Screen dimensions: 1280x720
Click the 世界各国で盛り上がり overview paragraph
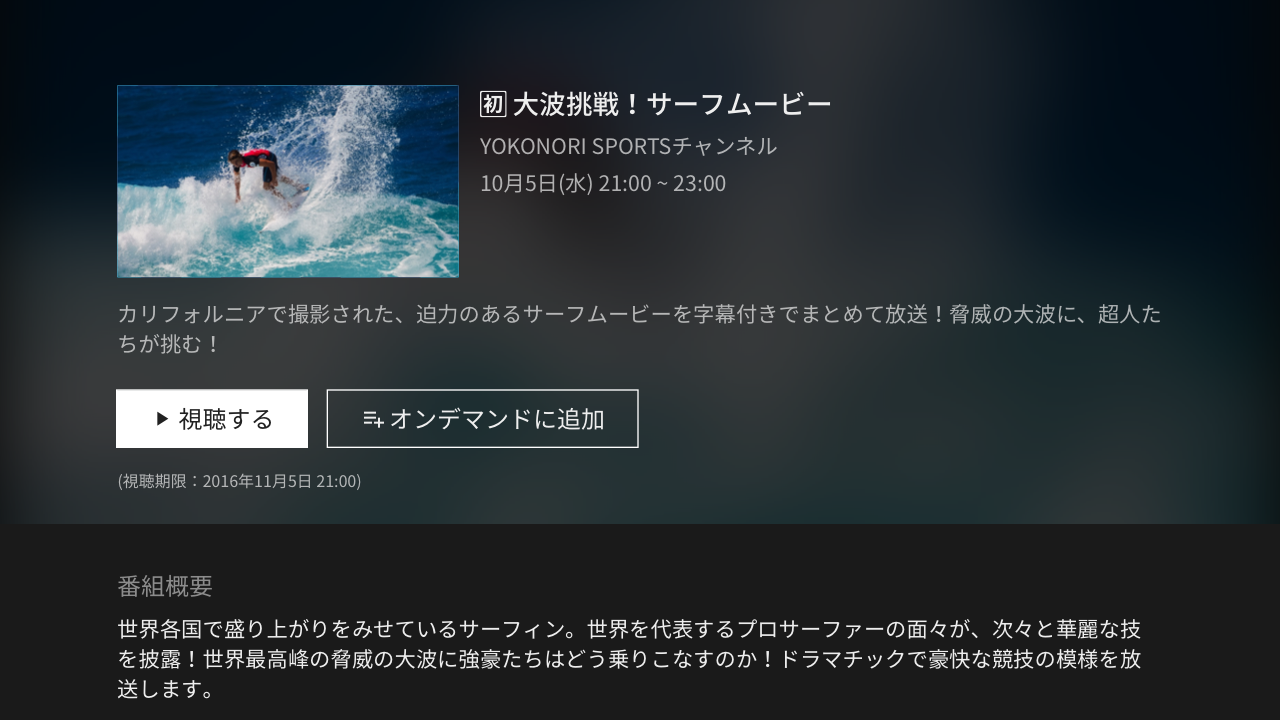pyautogui.click(x=629, y=660)
